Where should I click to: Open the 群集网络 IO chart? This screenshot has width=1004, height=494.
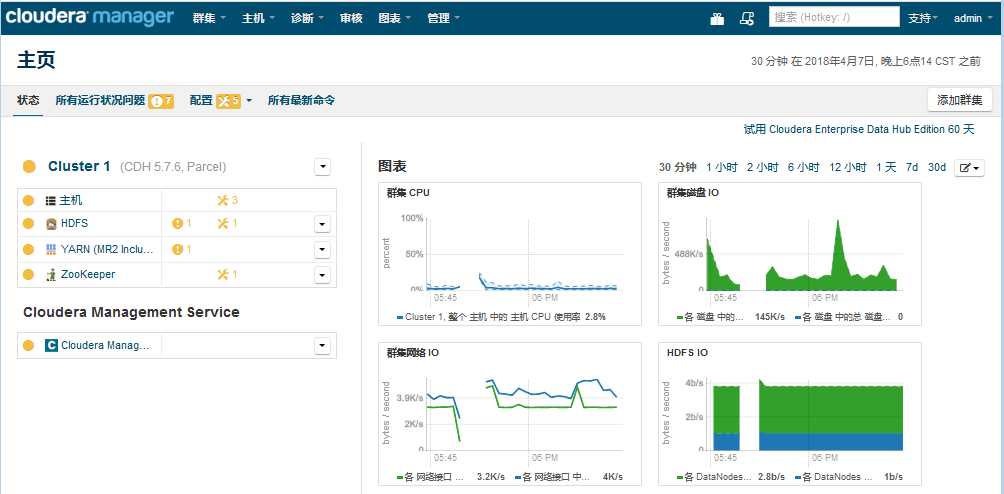point(510,414)
